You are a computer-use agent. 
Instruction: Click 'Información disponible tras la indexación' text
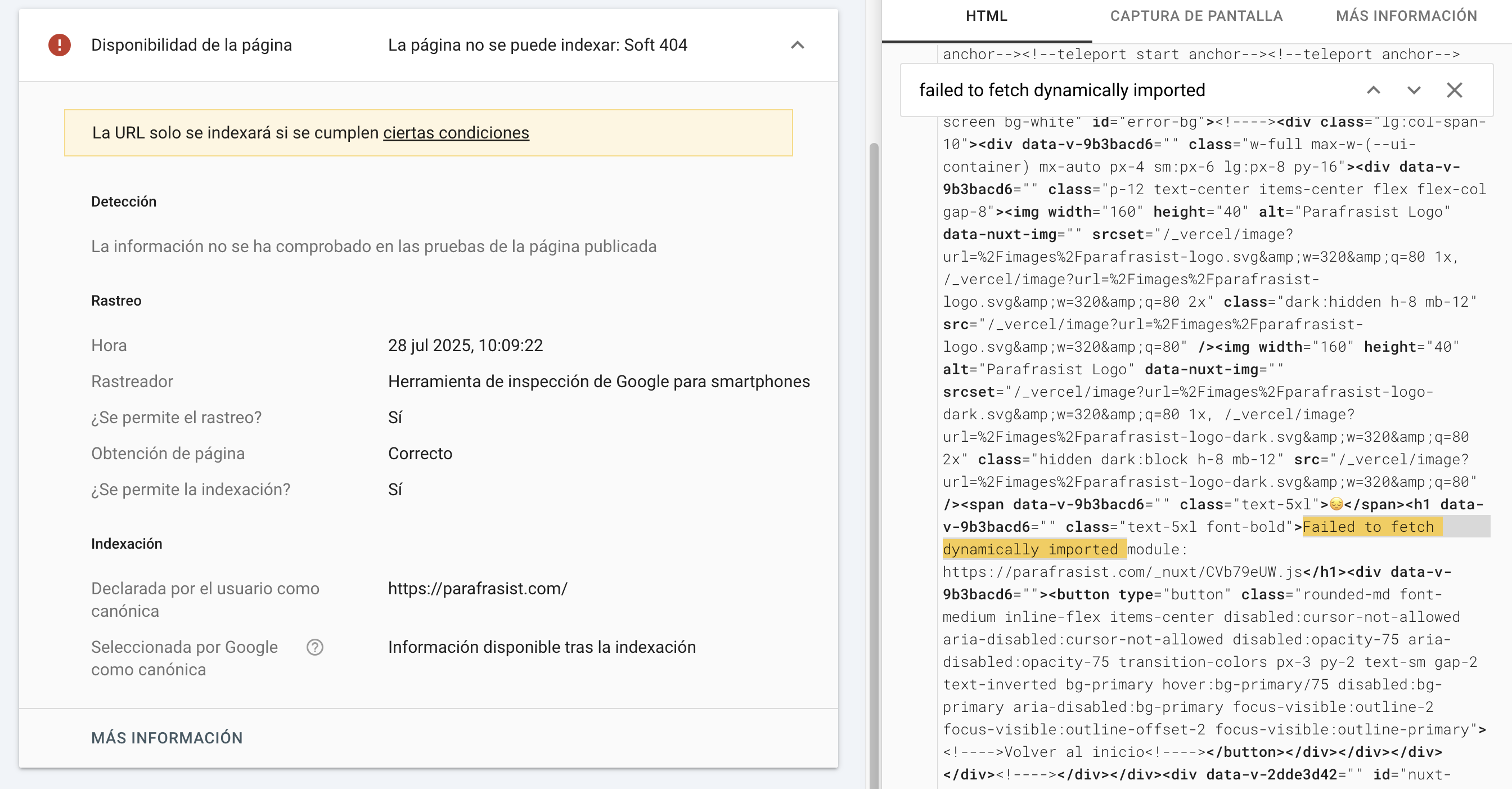[542, 647]
